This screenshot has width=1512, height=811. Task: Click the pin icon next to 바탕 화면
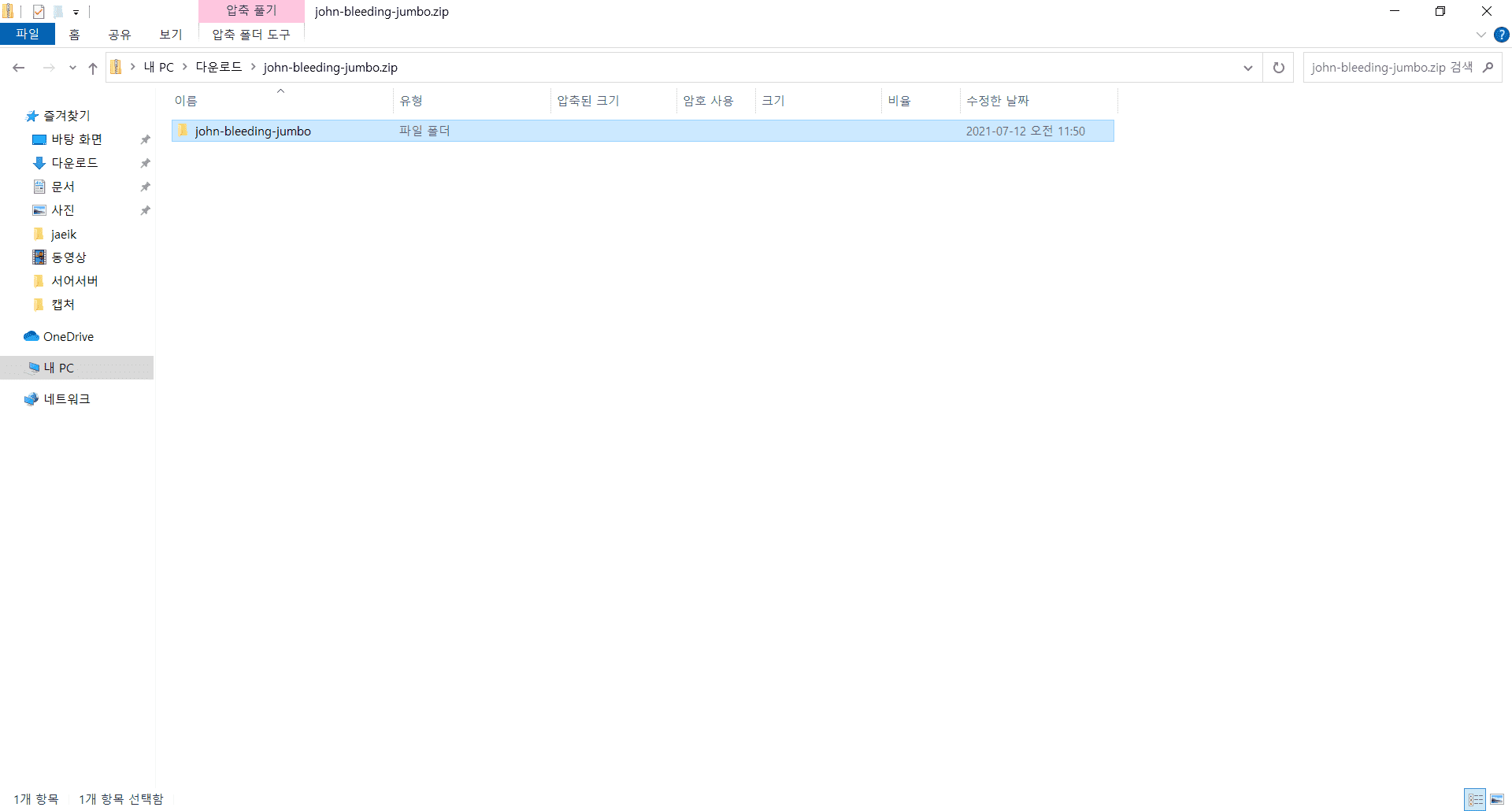coord(145,139)
